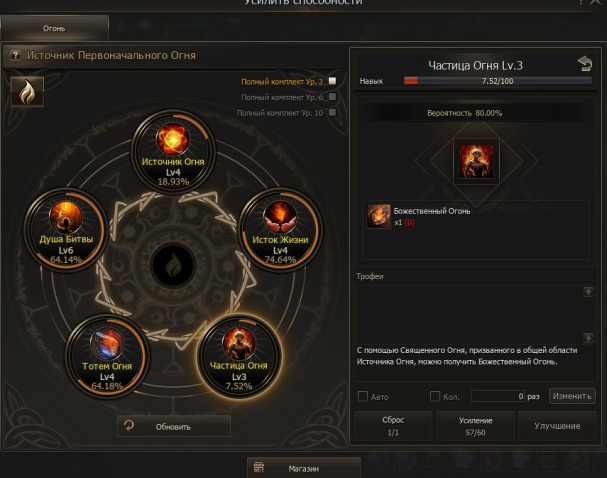The image size is (607, 478).
Task: Click the Навык progress bar
Action: pyautogui.click(x=498, y=81)
